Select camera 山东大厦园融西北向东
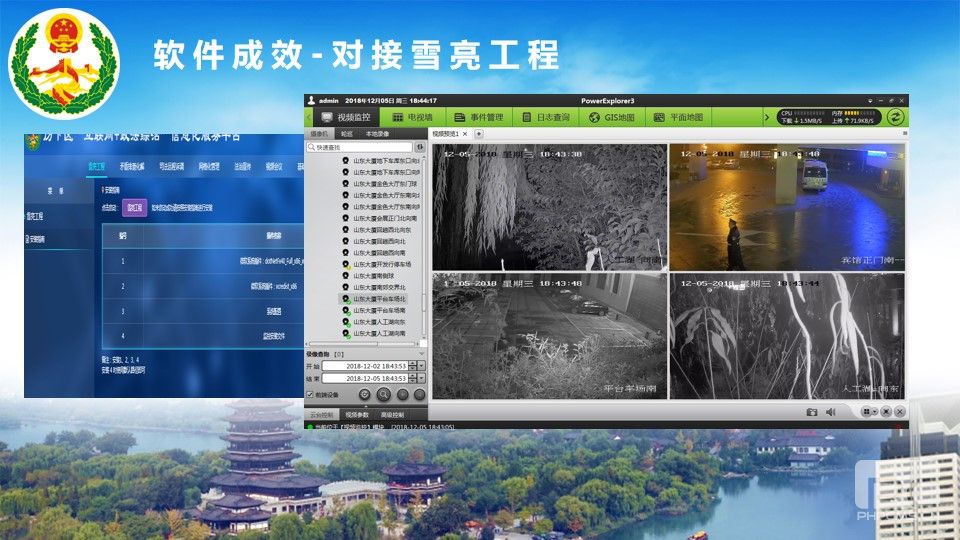Screen dimensions: 960x540 point(380,230)
